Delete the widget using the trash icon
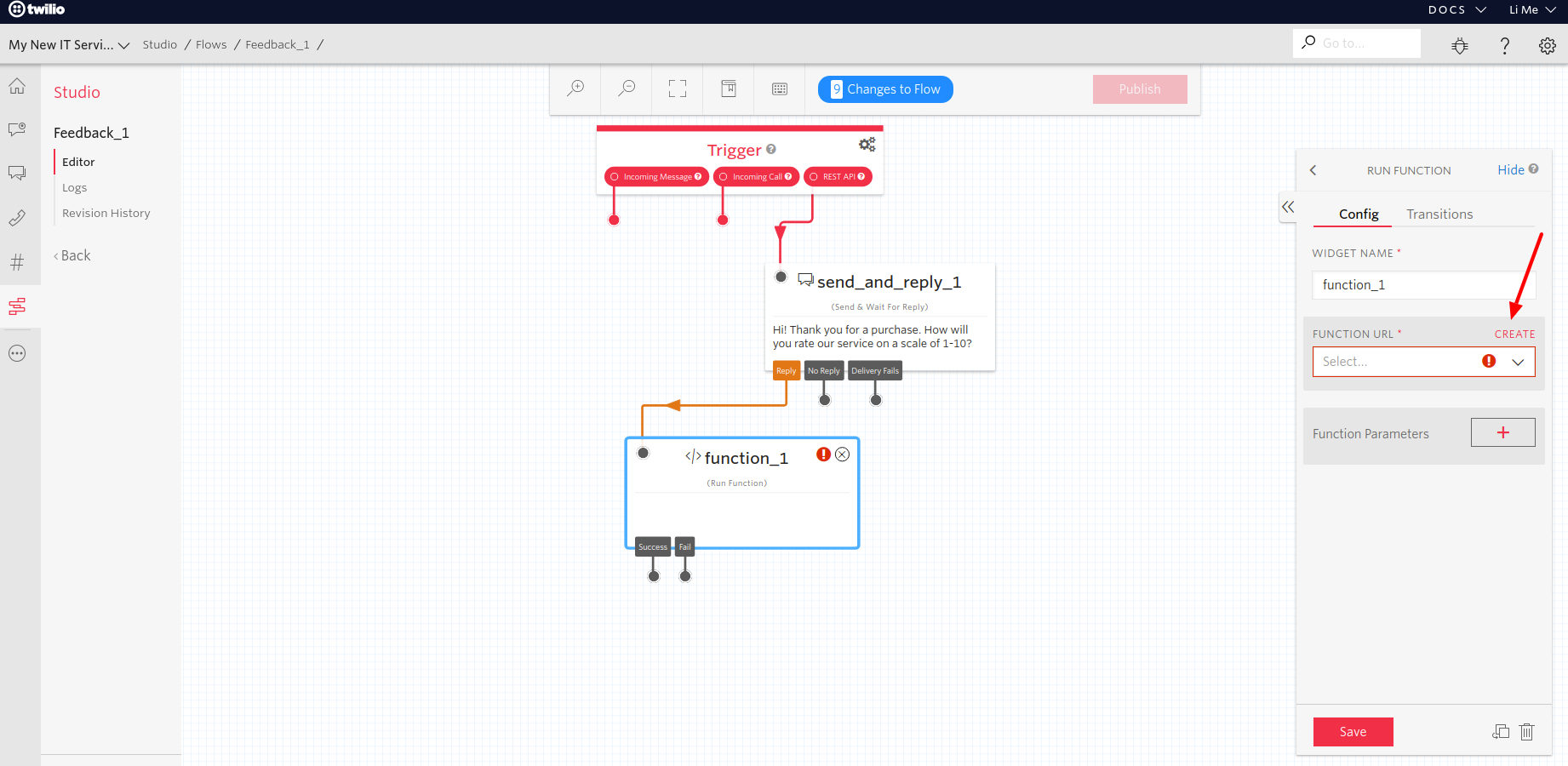The height and width of the screenshot is (766, 1568). tap(1526, 731)
